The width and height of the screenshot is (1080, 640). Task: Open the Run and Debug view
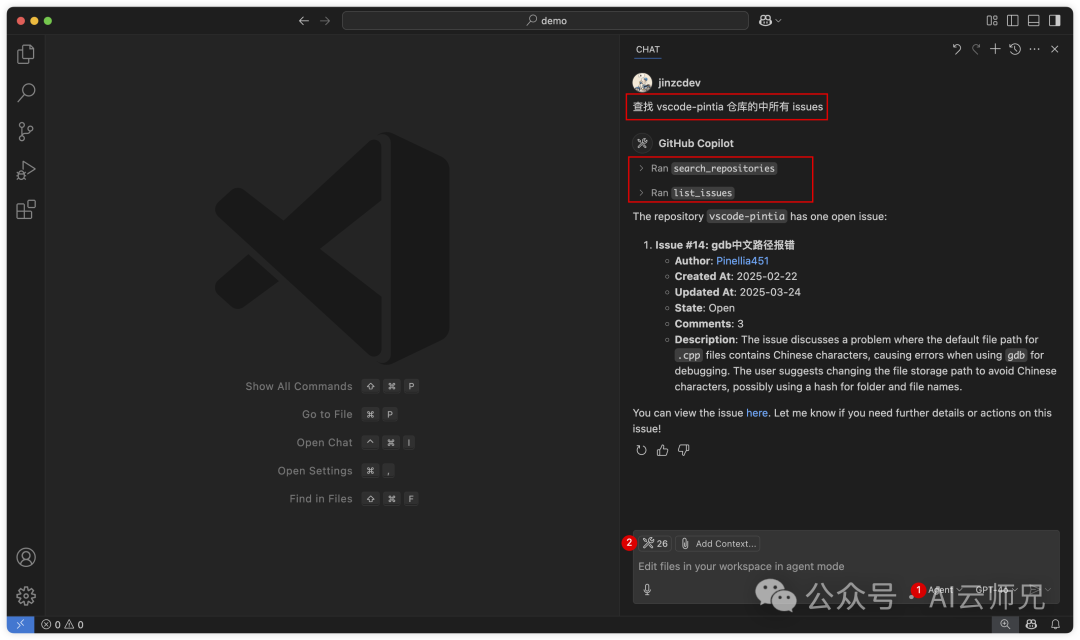point(26,170)
